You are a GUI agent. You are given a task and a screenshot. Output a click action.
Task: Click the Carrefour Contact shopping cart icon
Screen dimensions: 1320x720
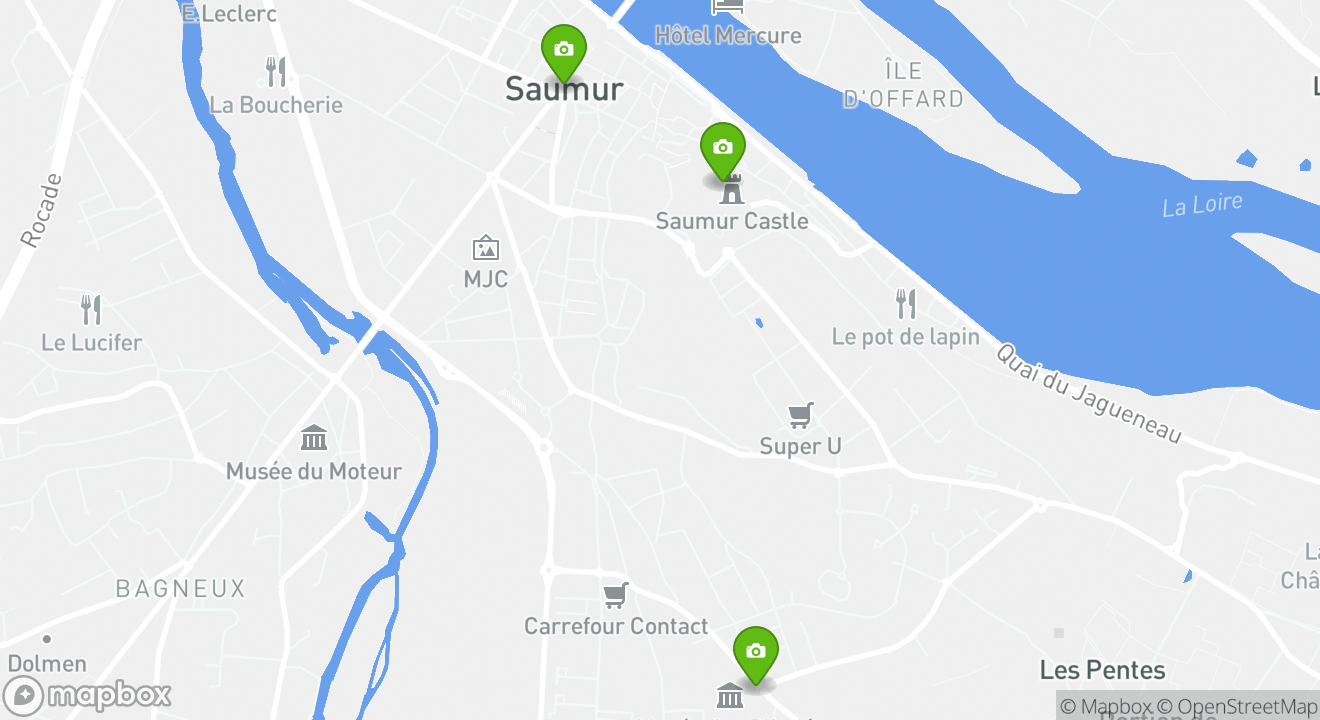point(616,595)
